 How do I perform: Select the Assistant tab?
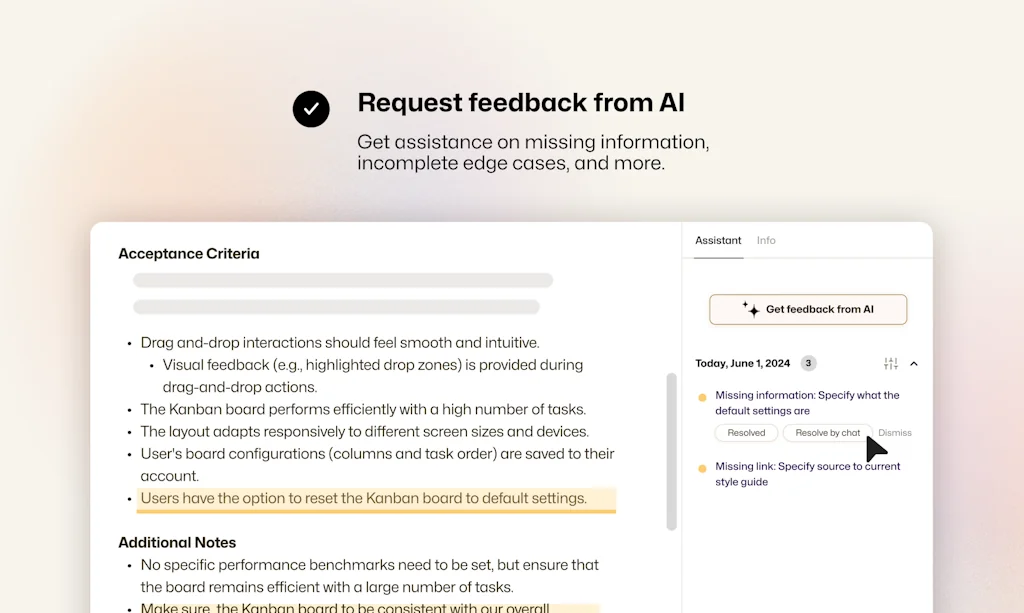tap(717, 240)
